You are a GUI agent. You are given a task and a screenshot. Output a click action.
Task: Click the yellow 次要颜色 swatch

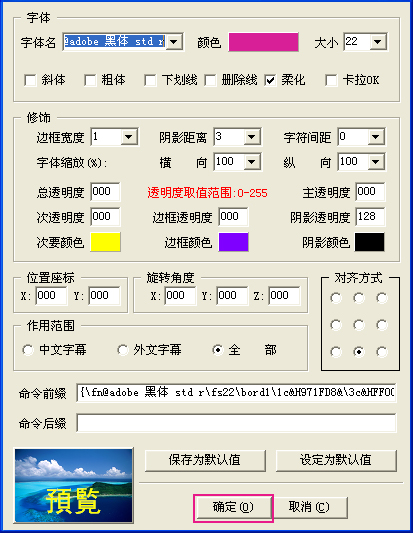[x=105, y=242]
